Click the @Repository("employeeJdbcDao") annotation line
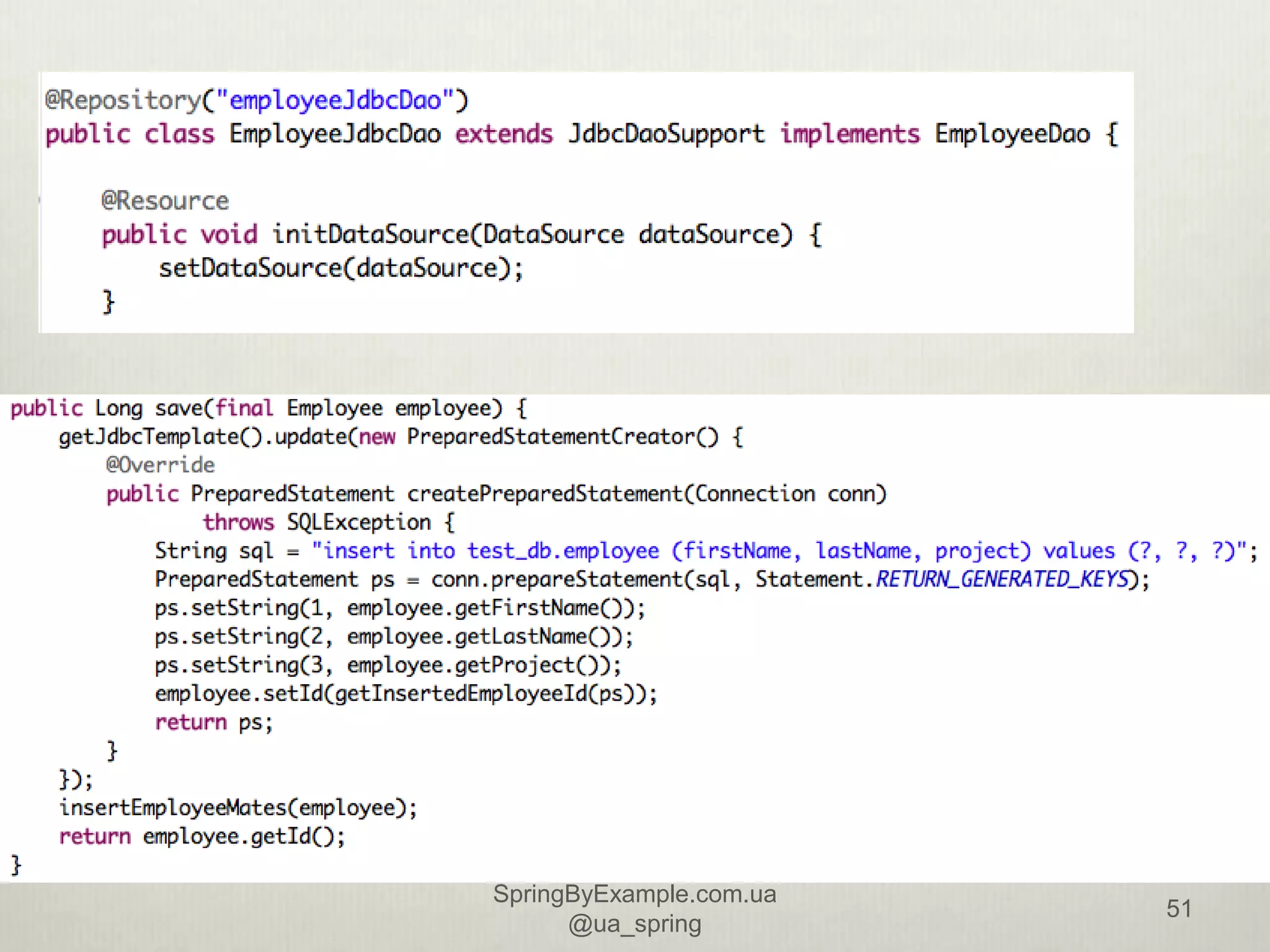The height and width of the screenshot is (952, 1270). [x=257, y=100]
